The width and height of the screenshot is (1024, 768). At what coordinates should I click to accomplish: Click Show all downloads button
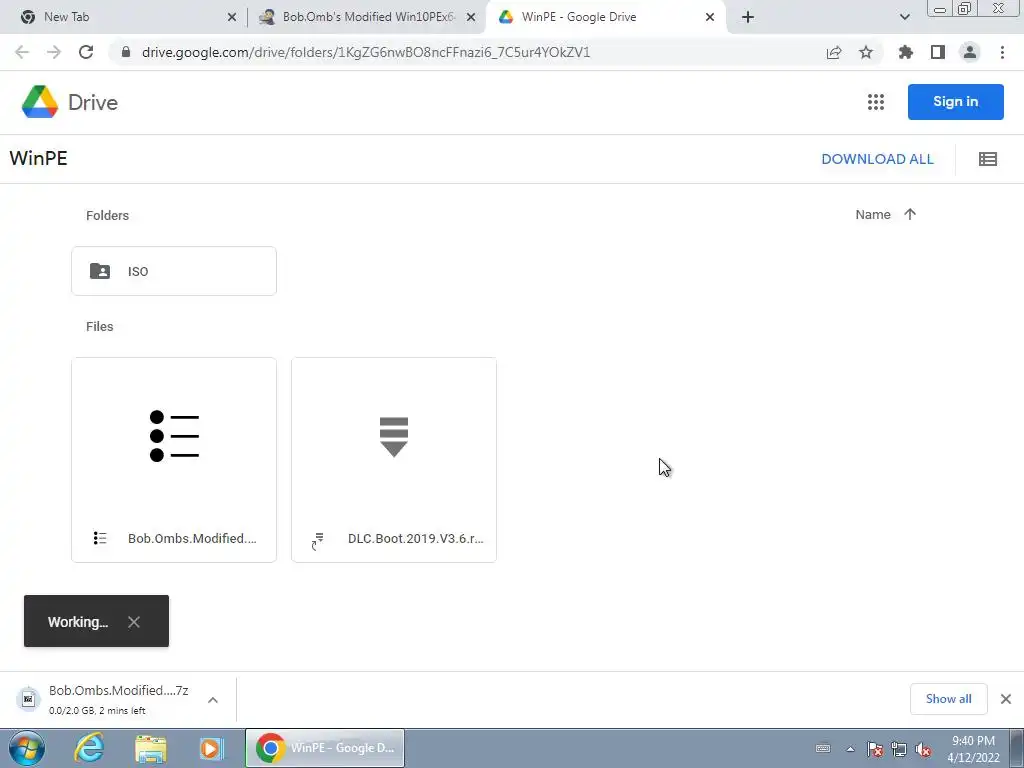[x=948, y=699]
